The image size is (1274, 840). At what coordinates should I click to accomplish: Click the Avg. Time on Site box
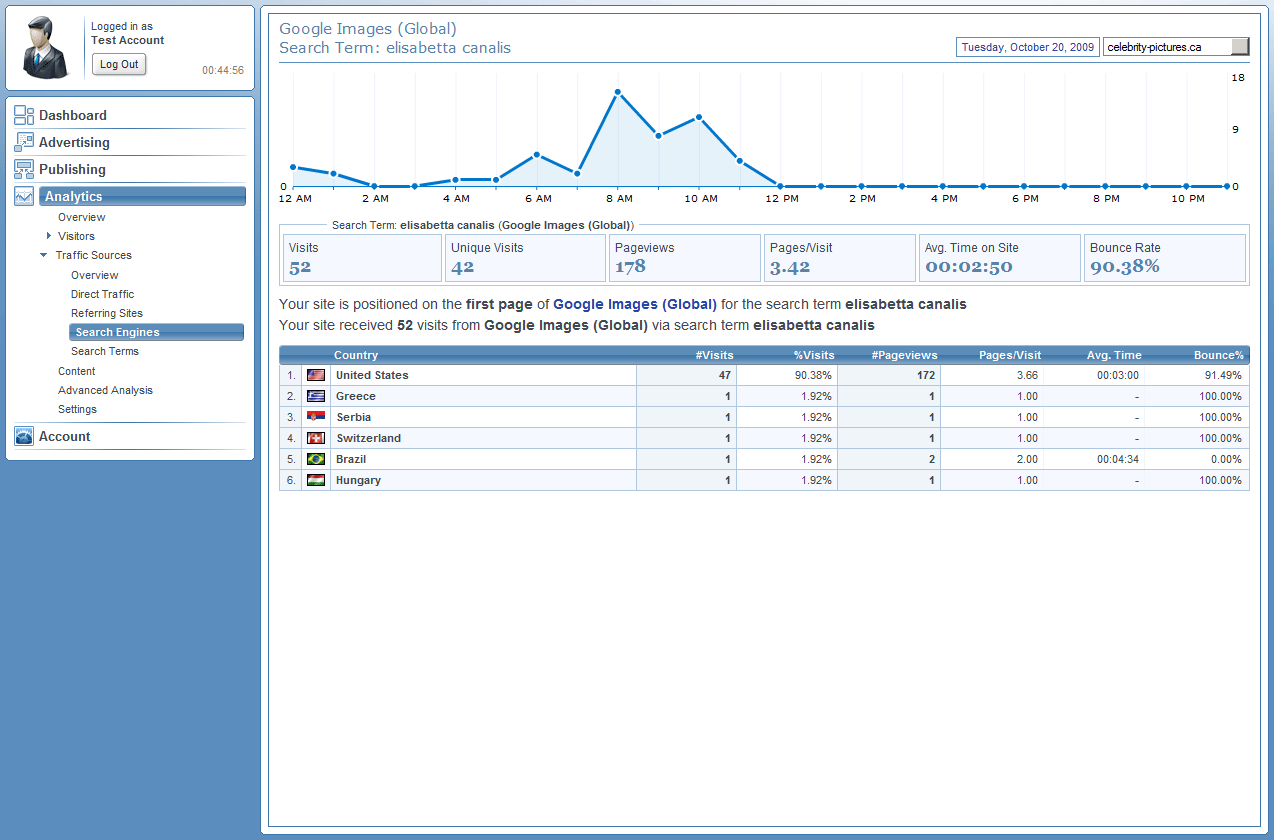pyautogui.click(x=999, y=258)
